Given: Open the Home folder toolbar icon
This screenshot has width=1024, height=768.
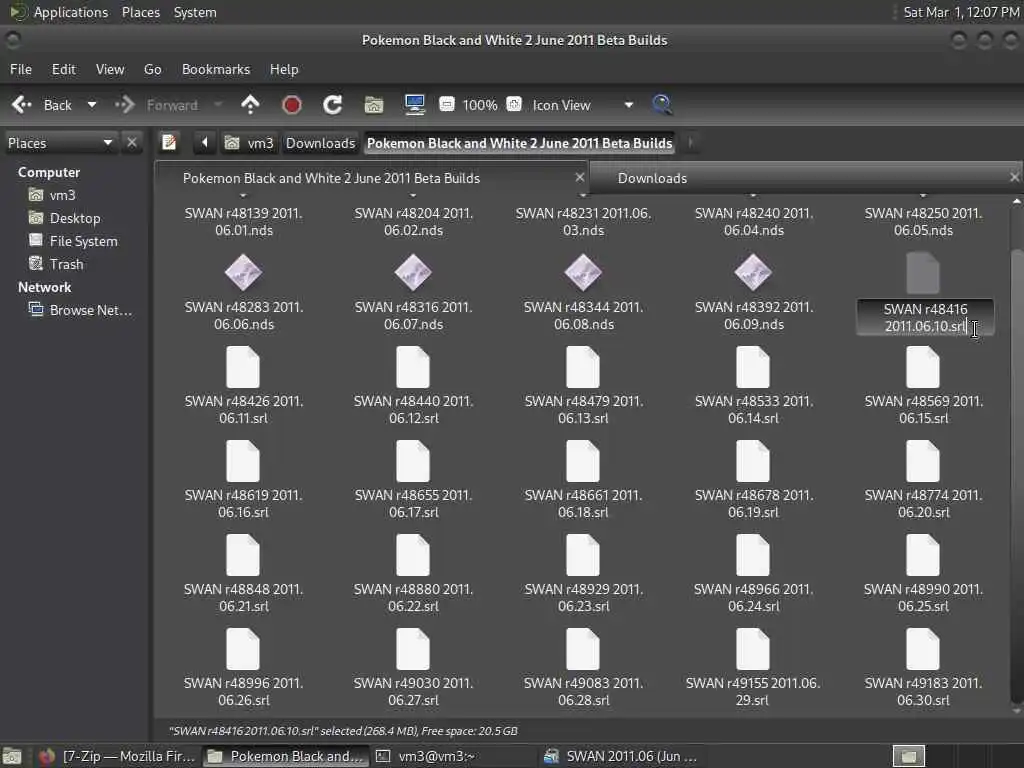Looking at the screenshot, I should click(374, 104).
